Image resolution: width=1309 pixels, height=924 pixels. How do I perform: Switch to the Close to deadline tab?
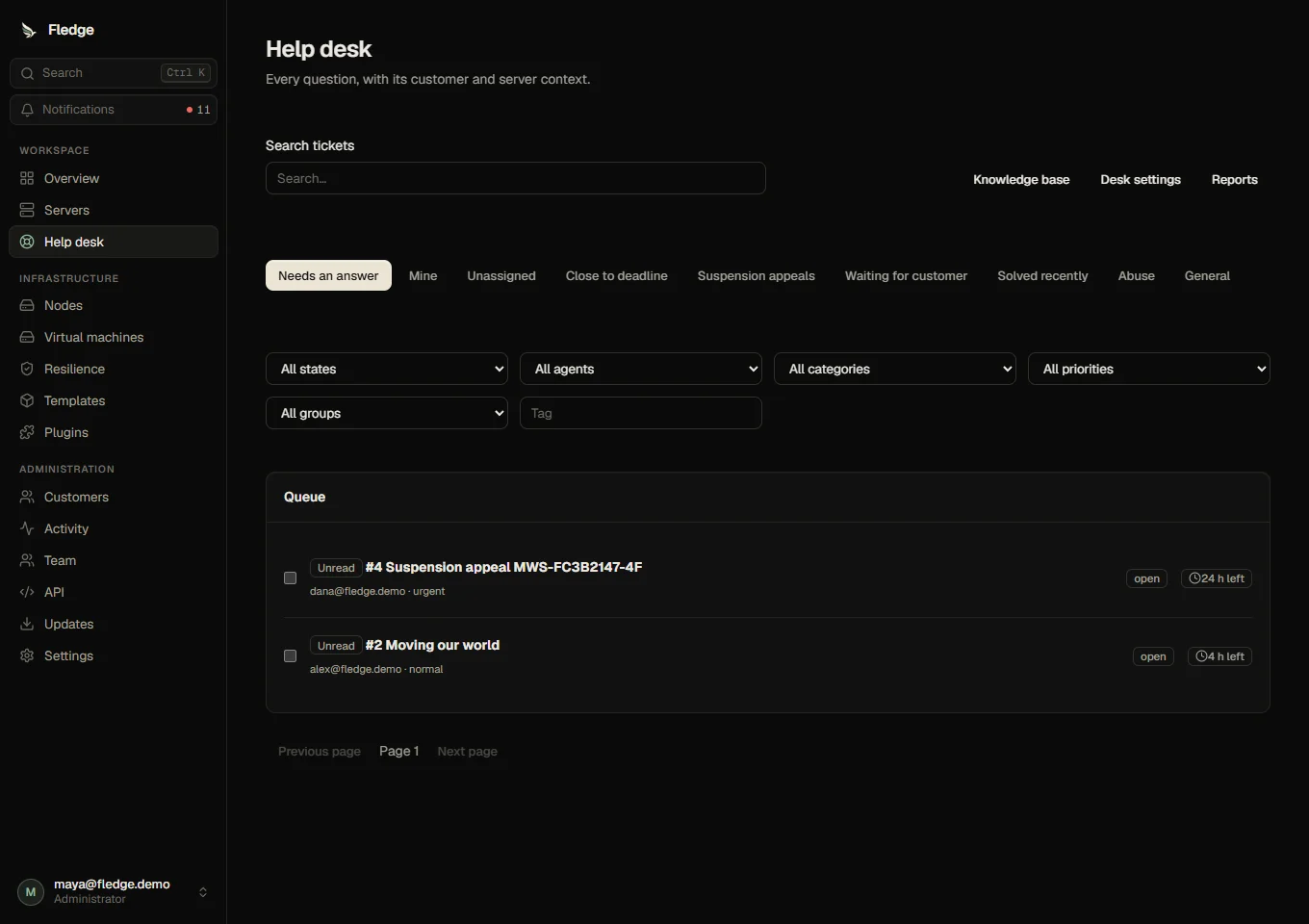tap(617, 275)
